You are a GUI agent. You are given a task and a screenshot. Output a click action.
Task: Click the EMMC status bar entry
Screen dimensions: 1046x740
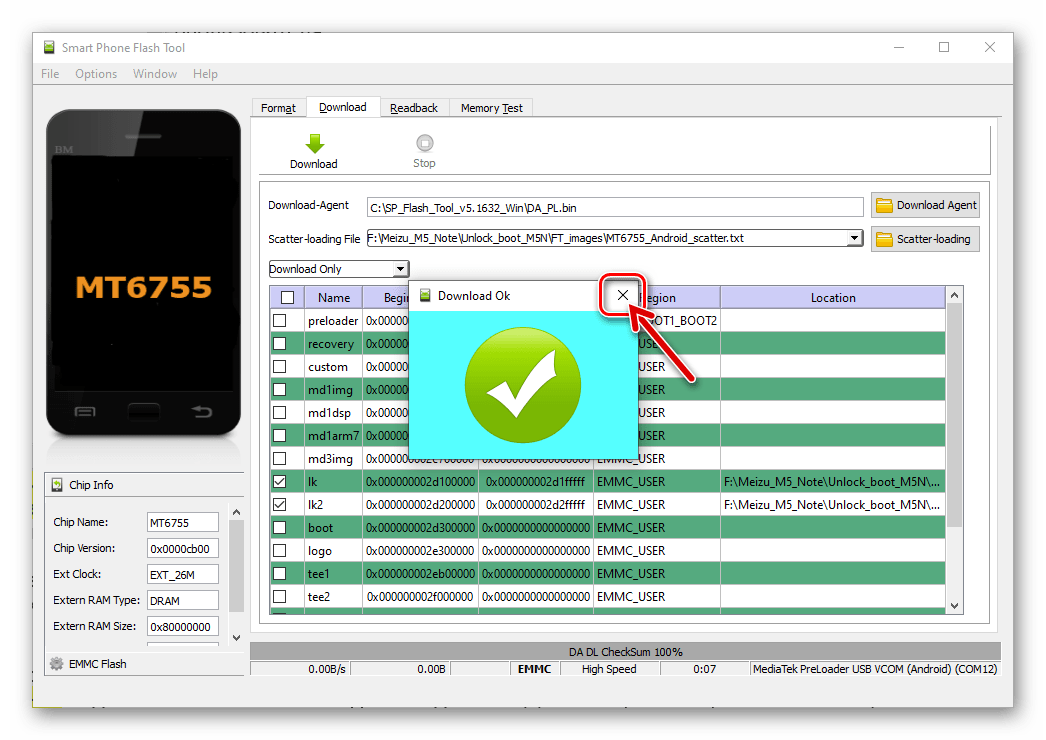pos(534,669)
